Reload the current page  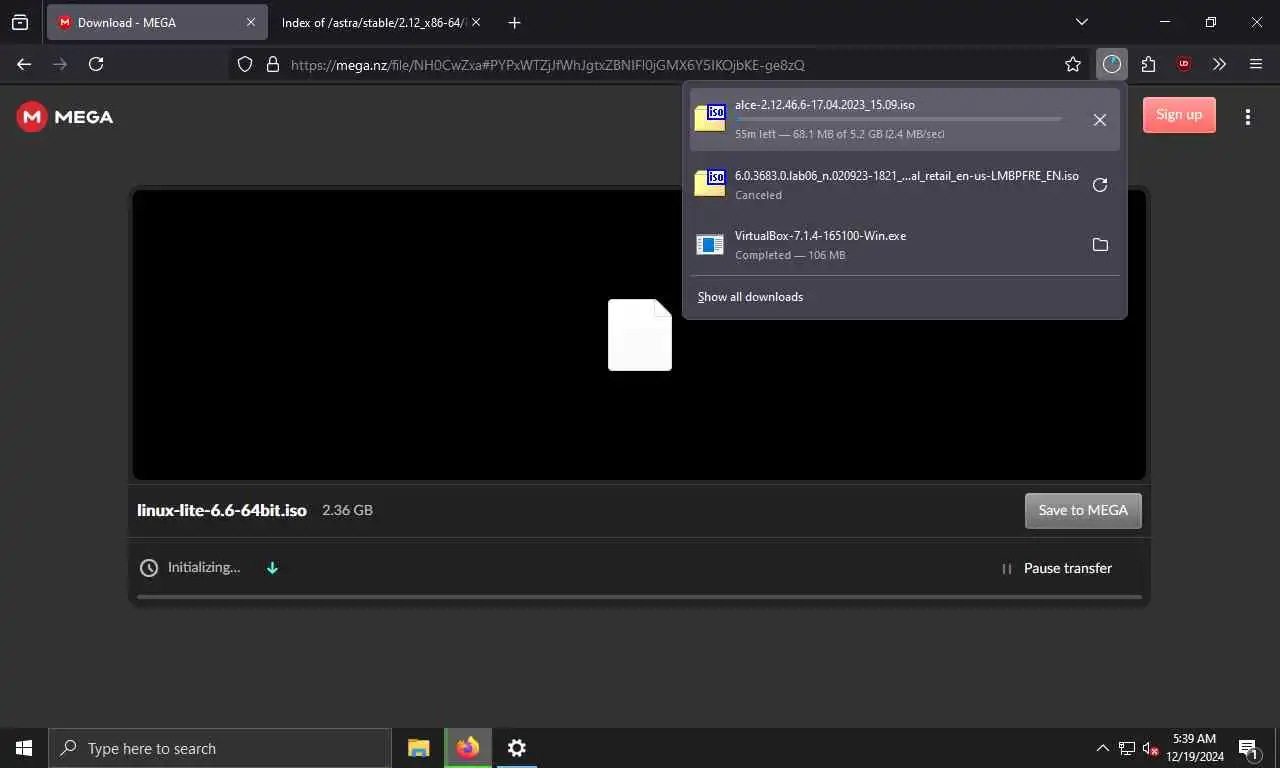[96, 64]
